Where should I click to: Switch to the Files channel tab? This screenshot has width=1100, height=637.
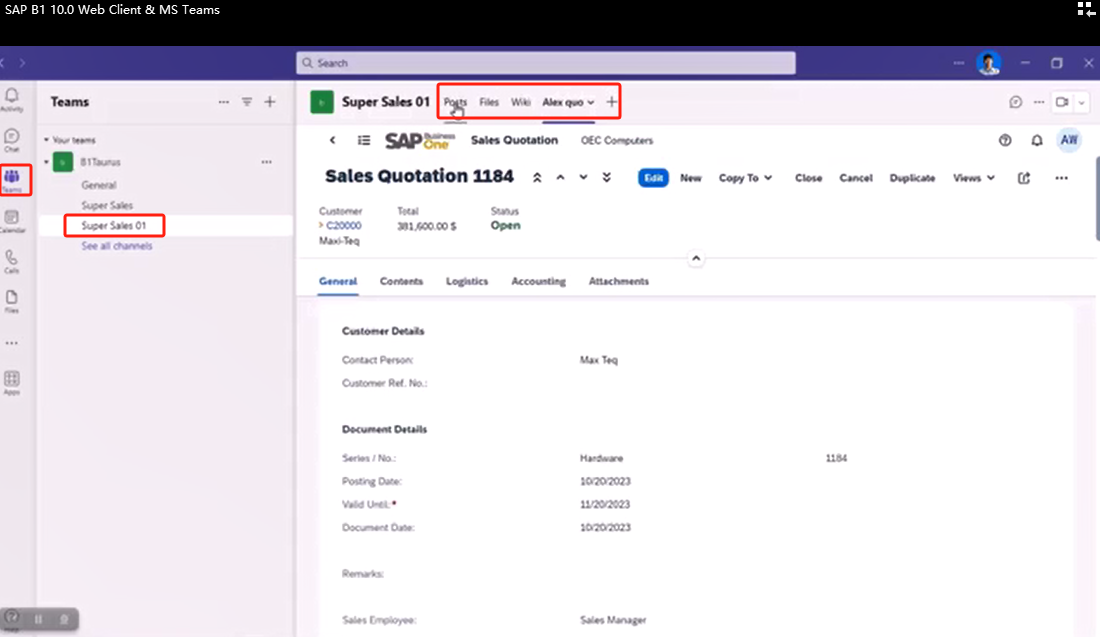(x=489, y=102)
